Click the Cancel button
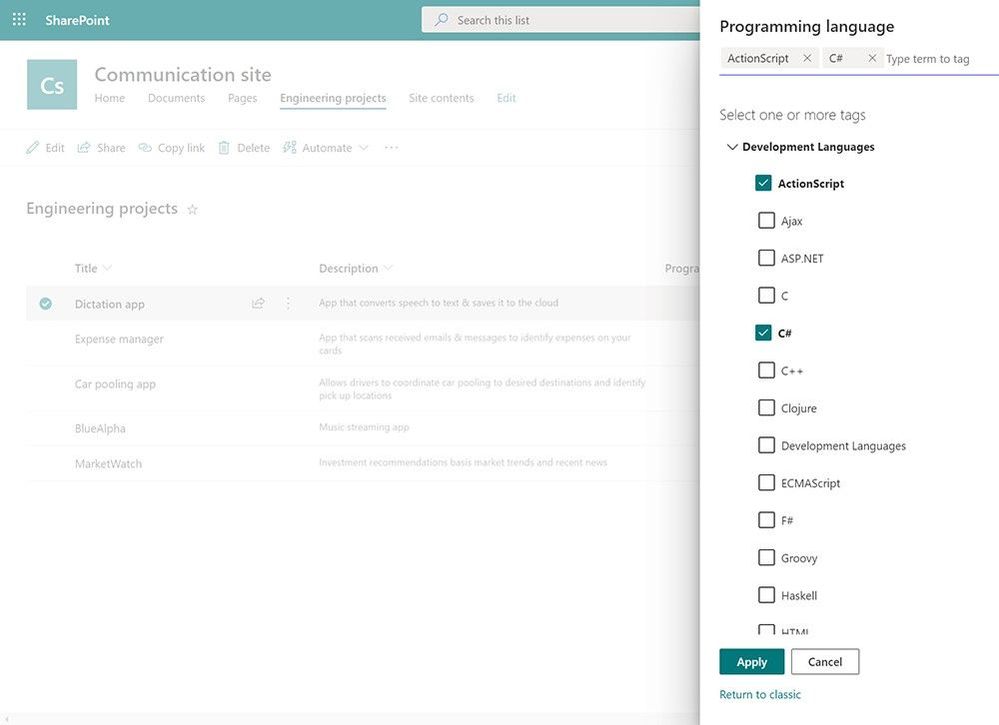 [825, 662]
